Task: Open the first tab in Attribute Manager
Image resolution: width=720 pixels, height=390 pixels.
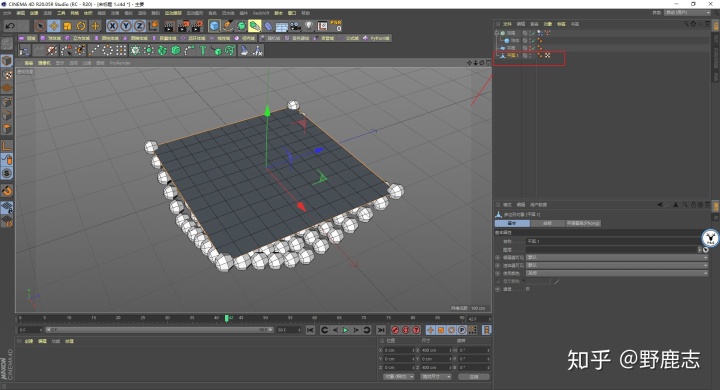Action: pos(512,223)
